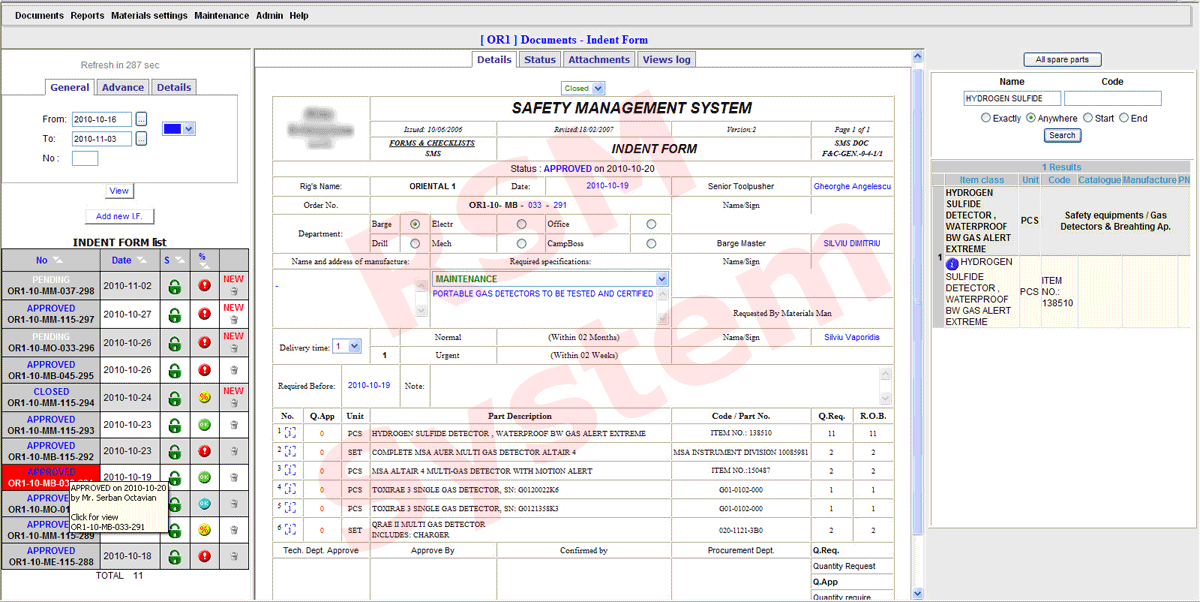Open Gheorghe Angelescu link
This screenshot has height=602, width=1200.
coord(853,187)
